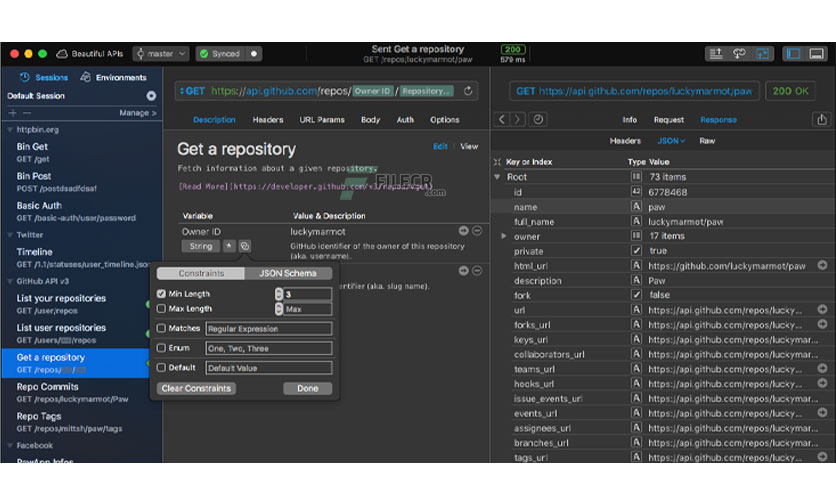Collapse the Facebook group
Screen dimensions: 836x484
pyautogui.click(x=10, y=445)
